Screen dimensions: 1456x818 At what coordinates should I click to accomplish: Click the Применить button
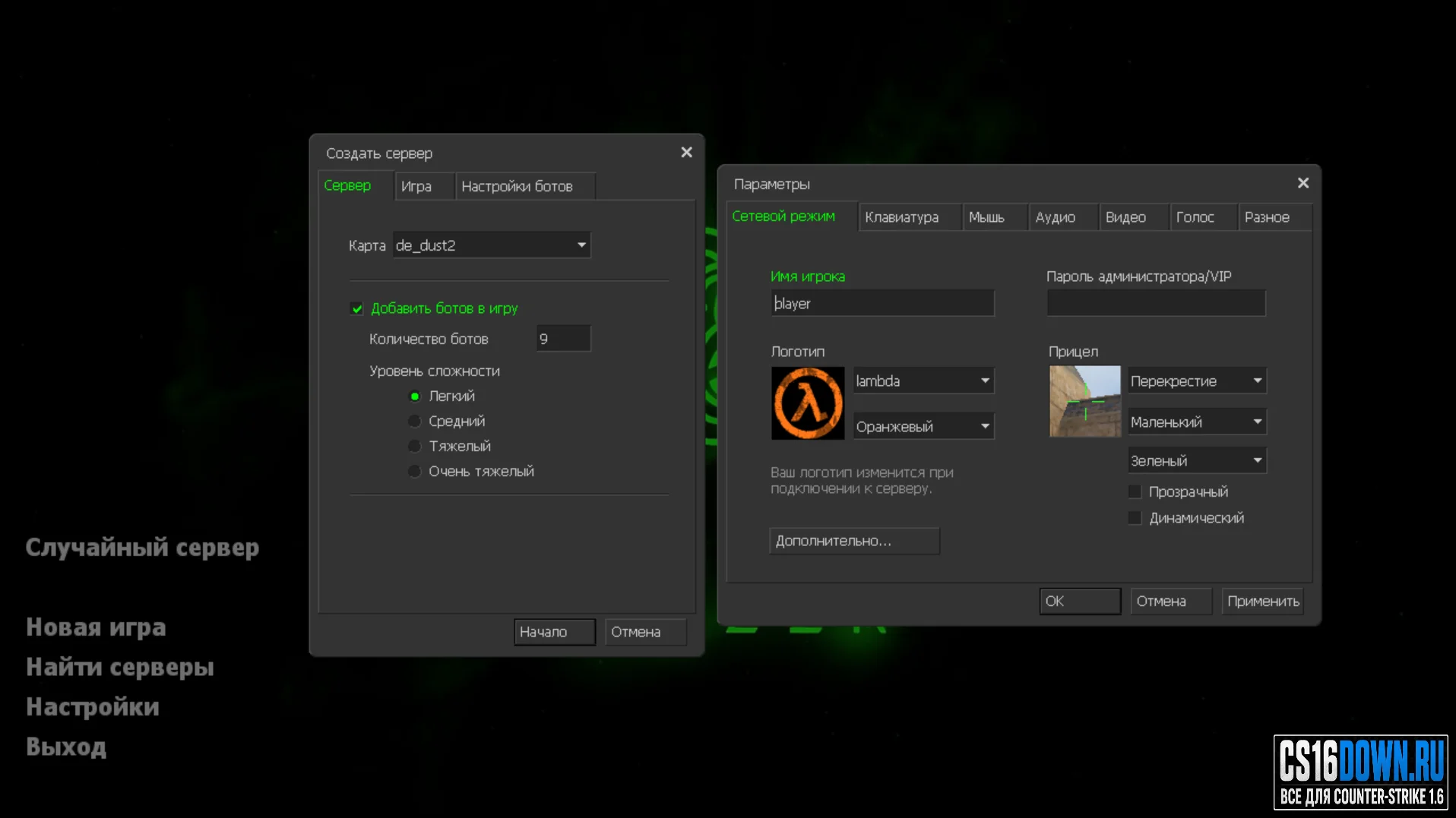click(1262, 601)
